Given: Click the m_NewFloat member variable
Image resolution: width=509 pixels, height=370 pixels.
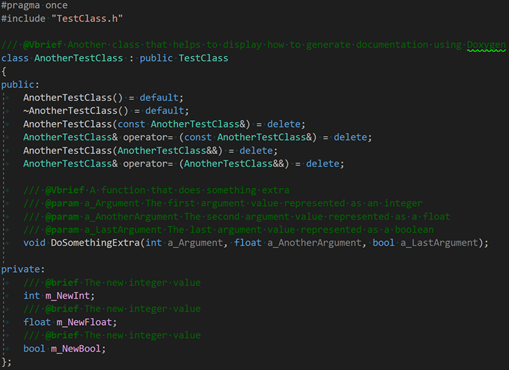Looking at the screenshot, I should pyautogui.click(x=84, y=322).
